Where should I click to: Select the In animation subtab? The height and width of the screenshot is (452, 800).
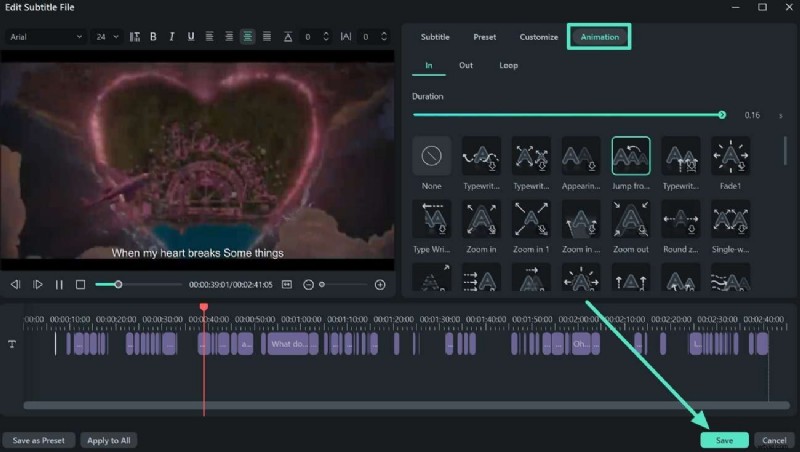click(x=429, y=65)
